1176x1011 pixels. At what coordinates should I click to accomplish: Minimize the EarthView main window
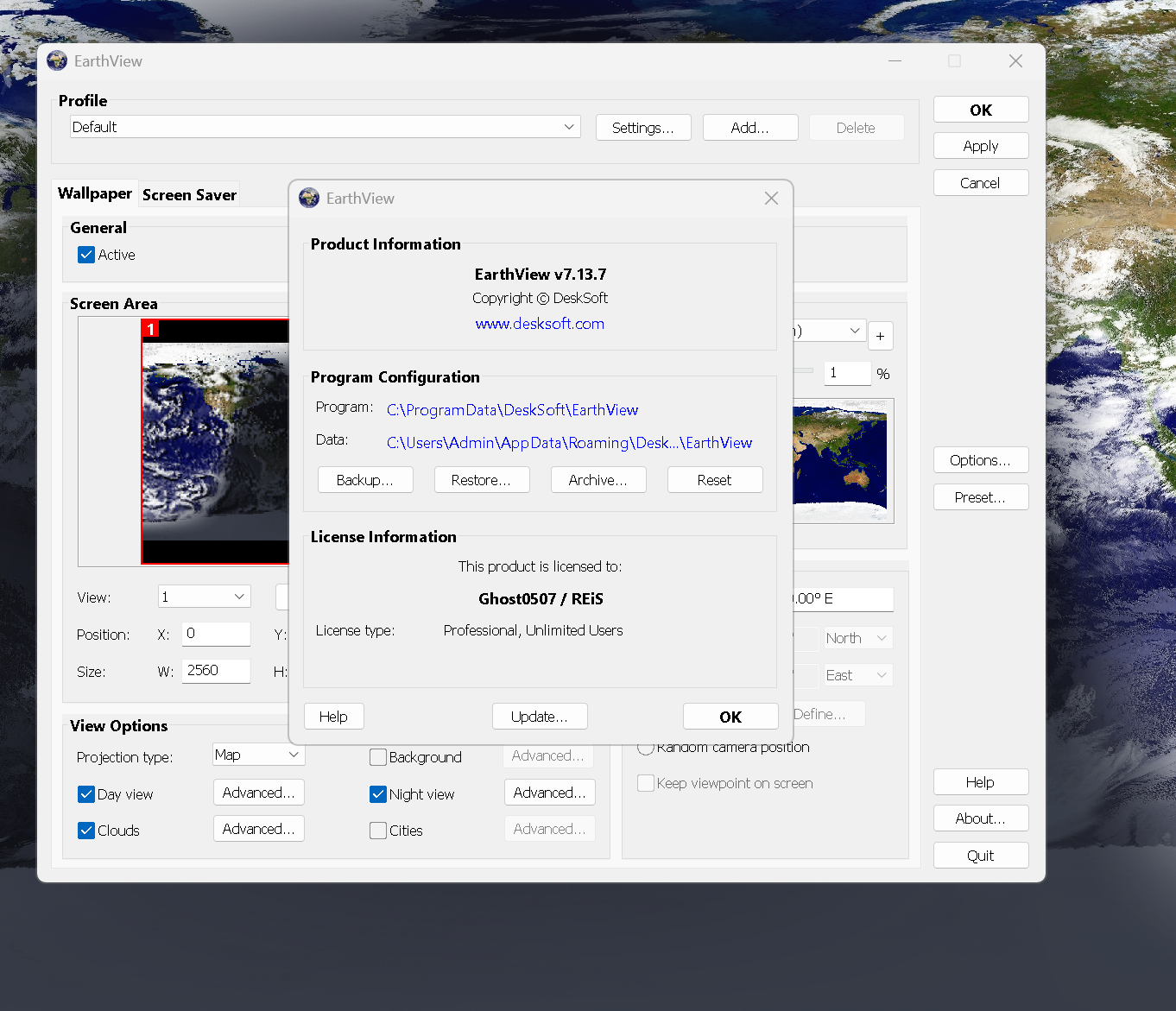[x=895, y=61]
